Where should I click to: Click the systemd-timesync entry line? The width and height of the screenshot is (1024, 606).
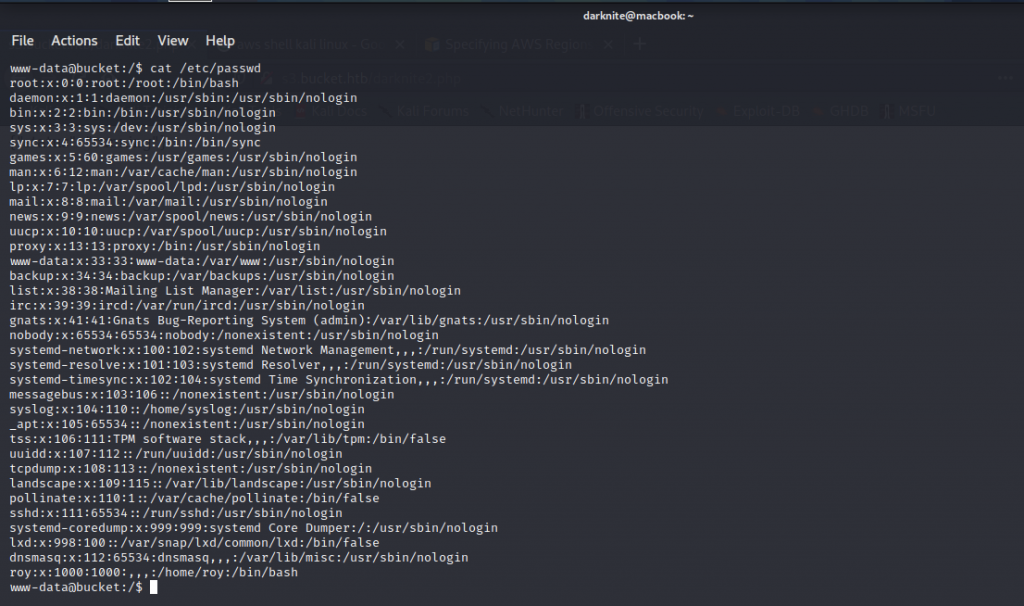[338, 380]
